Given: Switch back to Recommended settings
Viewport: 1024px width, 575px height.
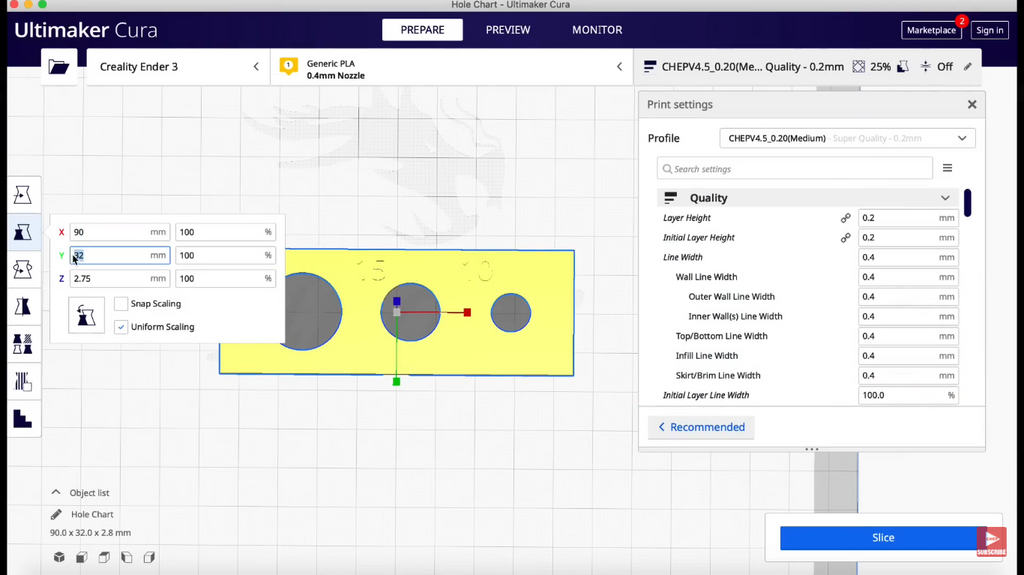Looking at the screenshot, I should click(701, 427).
